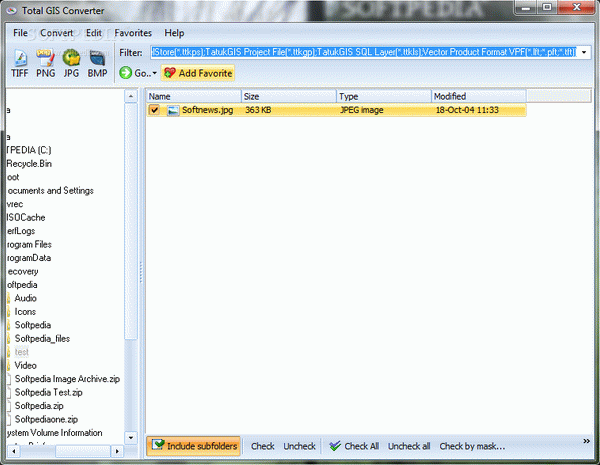The image size is (600, 465).
Task: Click Check All at the bottom
Action: click(x=354, y=446)
